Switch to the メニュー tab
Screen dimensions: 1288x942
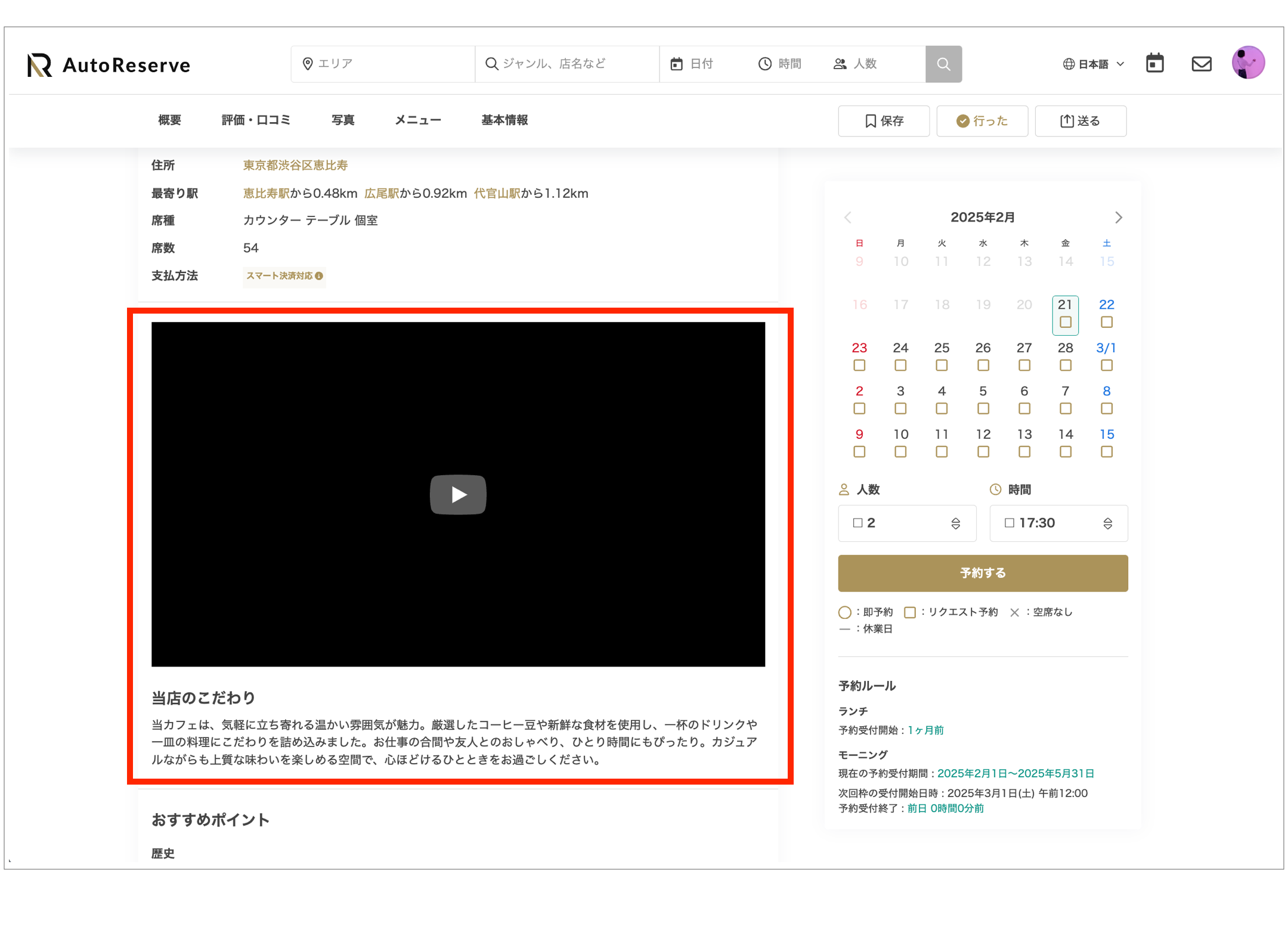tap(417, 120)
